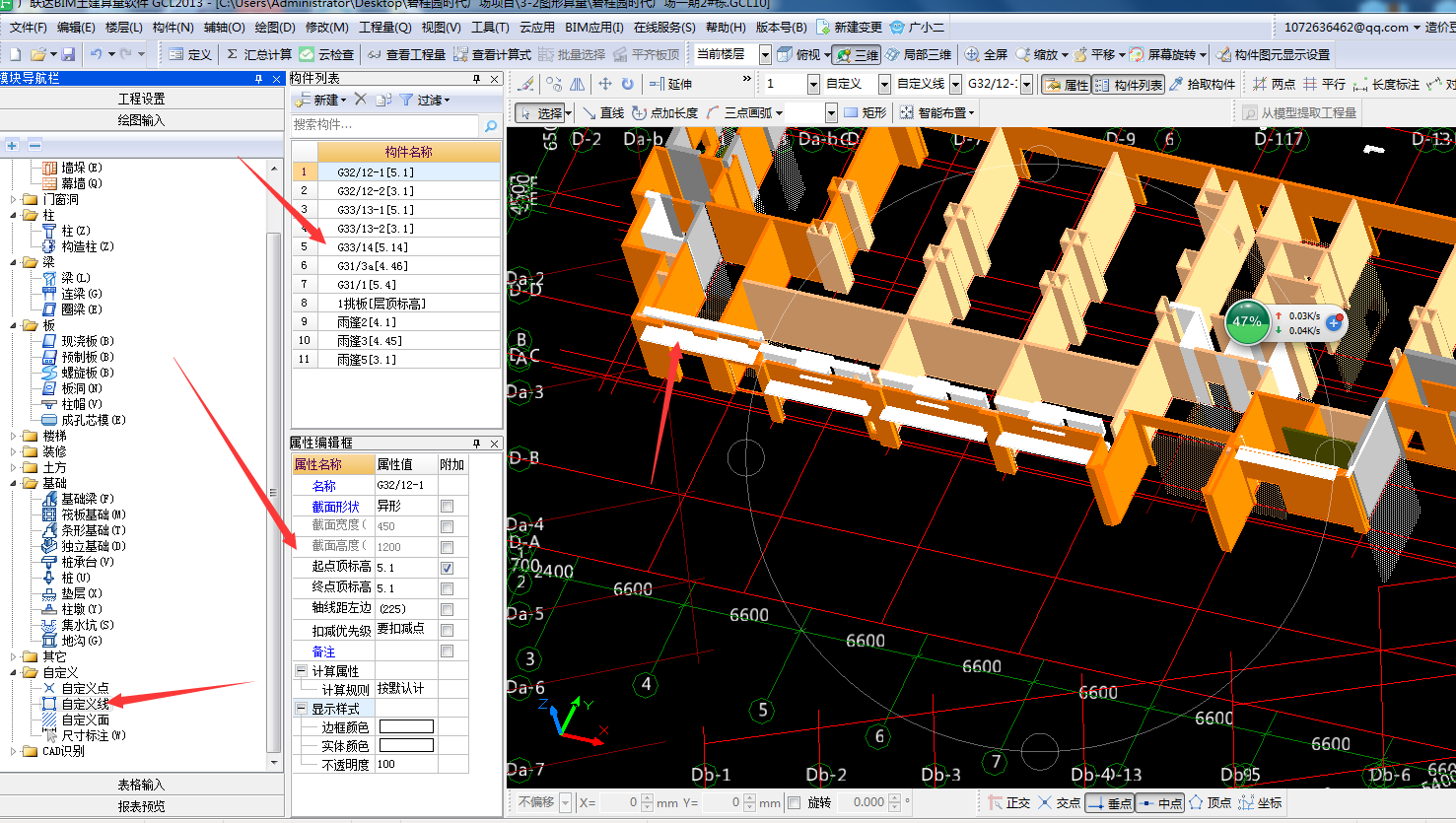The width and height of the screenshot is (1456, 823).
Task: Open the 文件(F) menu
Action: (x=28, y=27)
